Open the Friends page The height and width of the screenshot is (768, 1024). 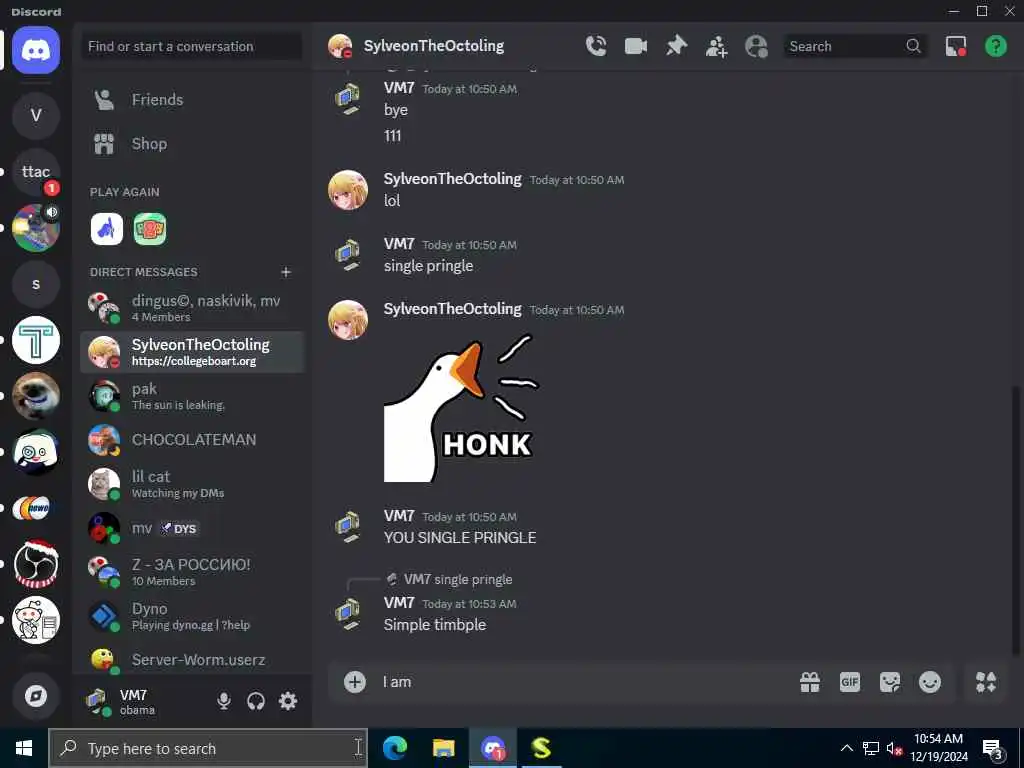[x=191, y=100]
